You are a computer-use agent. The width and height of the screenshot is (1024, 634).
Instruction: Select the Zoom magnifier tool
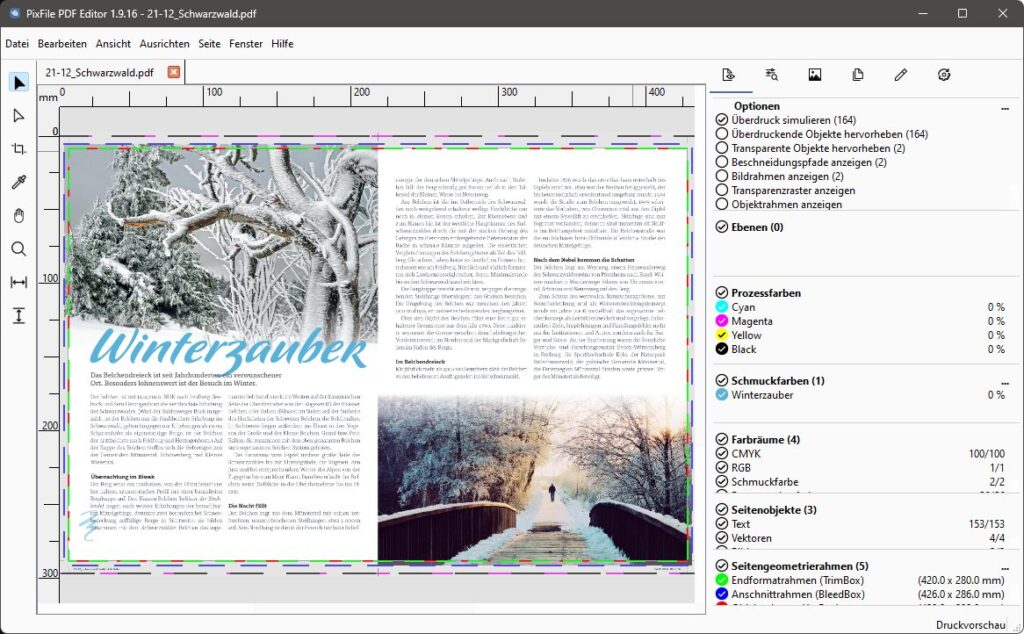[x=18, y=249]
